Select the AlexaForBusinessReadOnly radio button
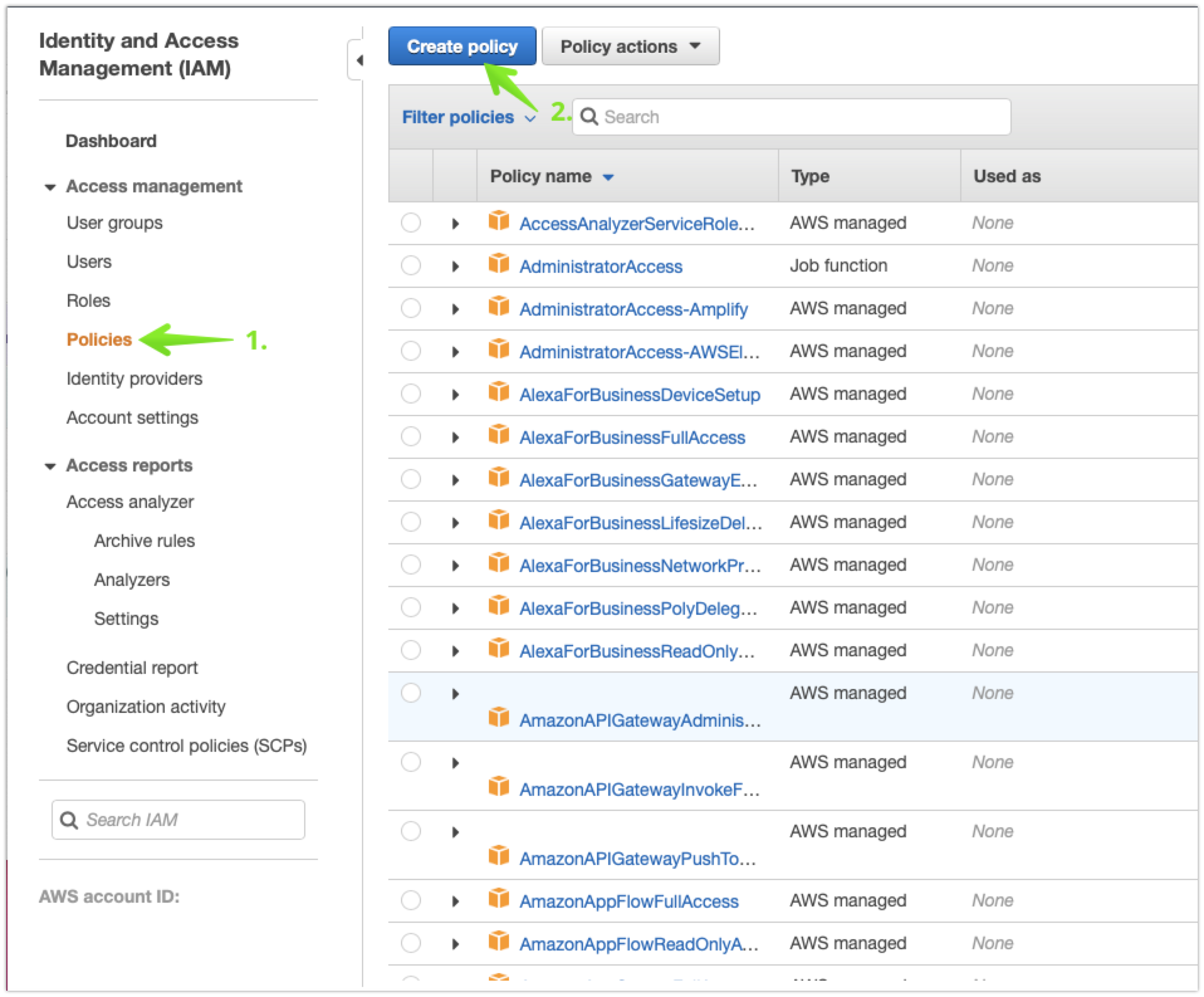 tap(411, 650)
